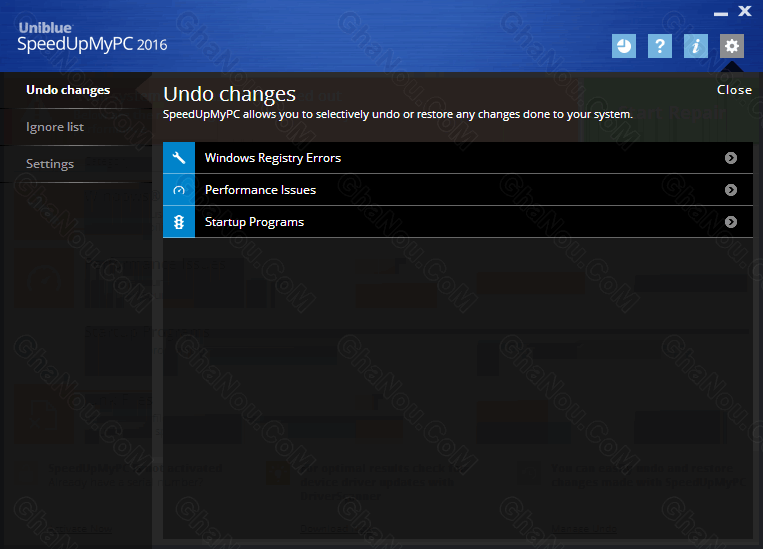Expand Windows Registry Errors arrow

coord(730,158)
